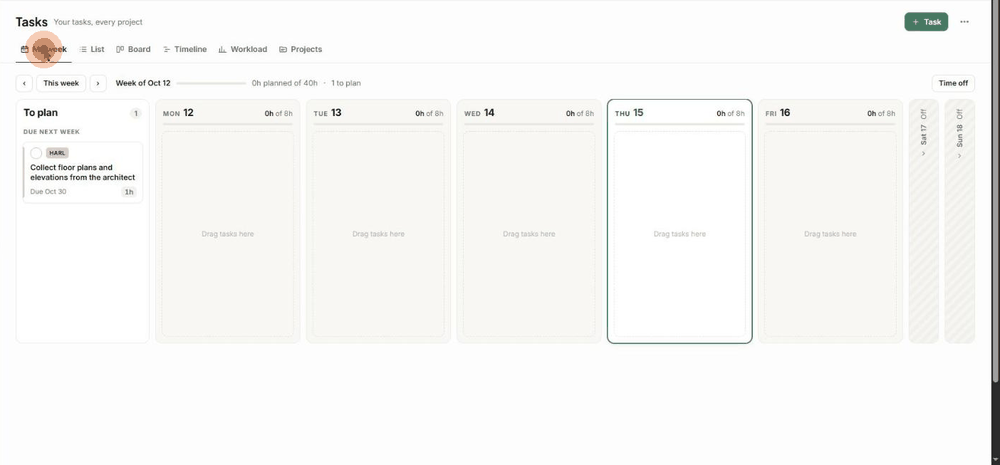Click the Due Oct 30 date
Viewport: 1000px width, 465px height.
coord(48,191)
